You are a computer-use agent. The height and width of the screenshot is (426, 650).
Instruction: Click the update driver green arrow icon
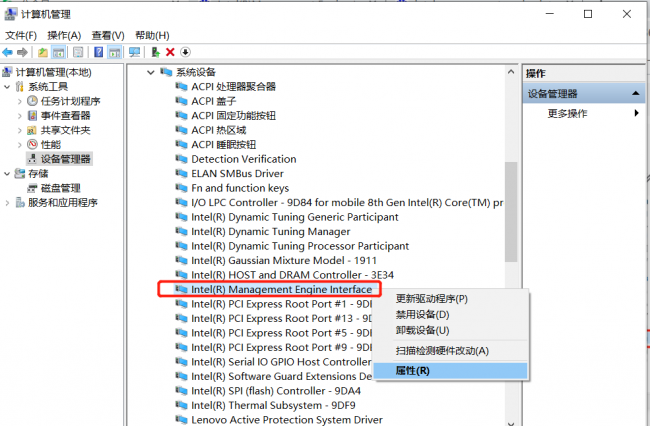(x=155, y=52)
